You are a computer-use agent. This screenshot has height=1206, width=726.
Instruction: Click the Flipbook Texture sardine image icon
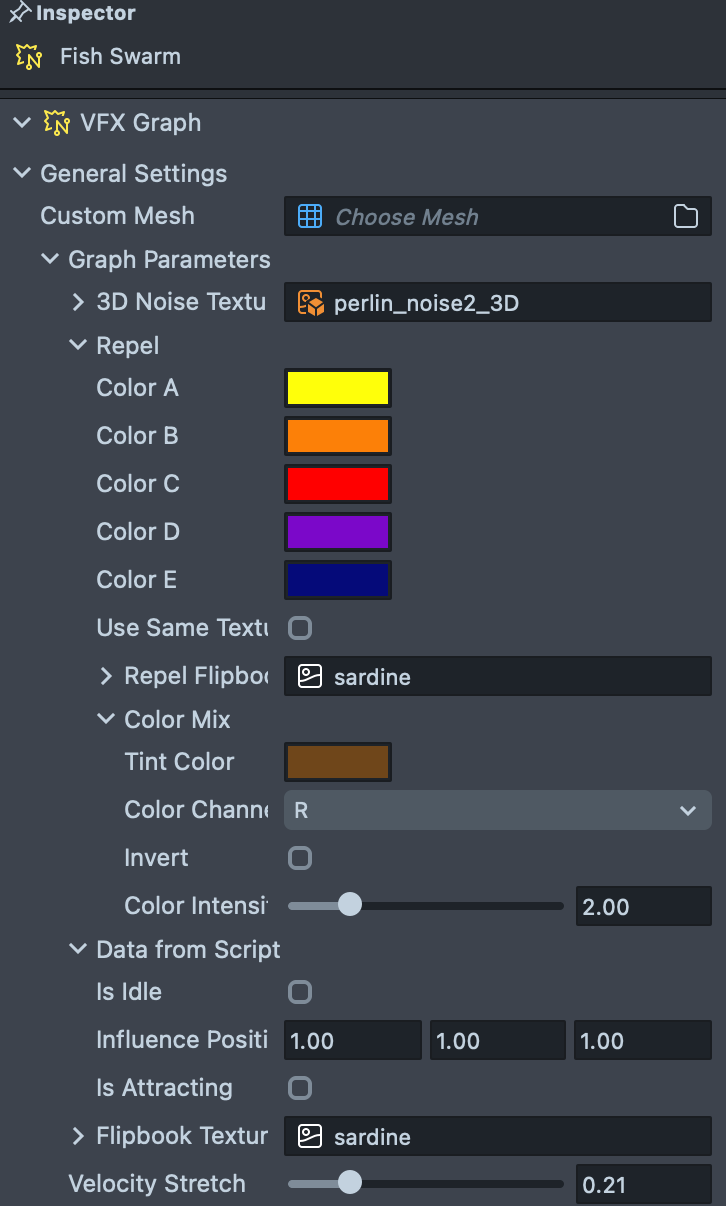(x=310, y=1137)
